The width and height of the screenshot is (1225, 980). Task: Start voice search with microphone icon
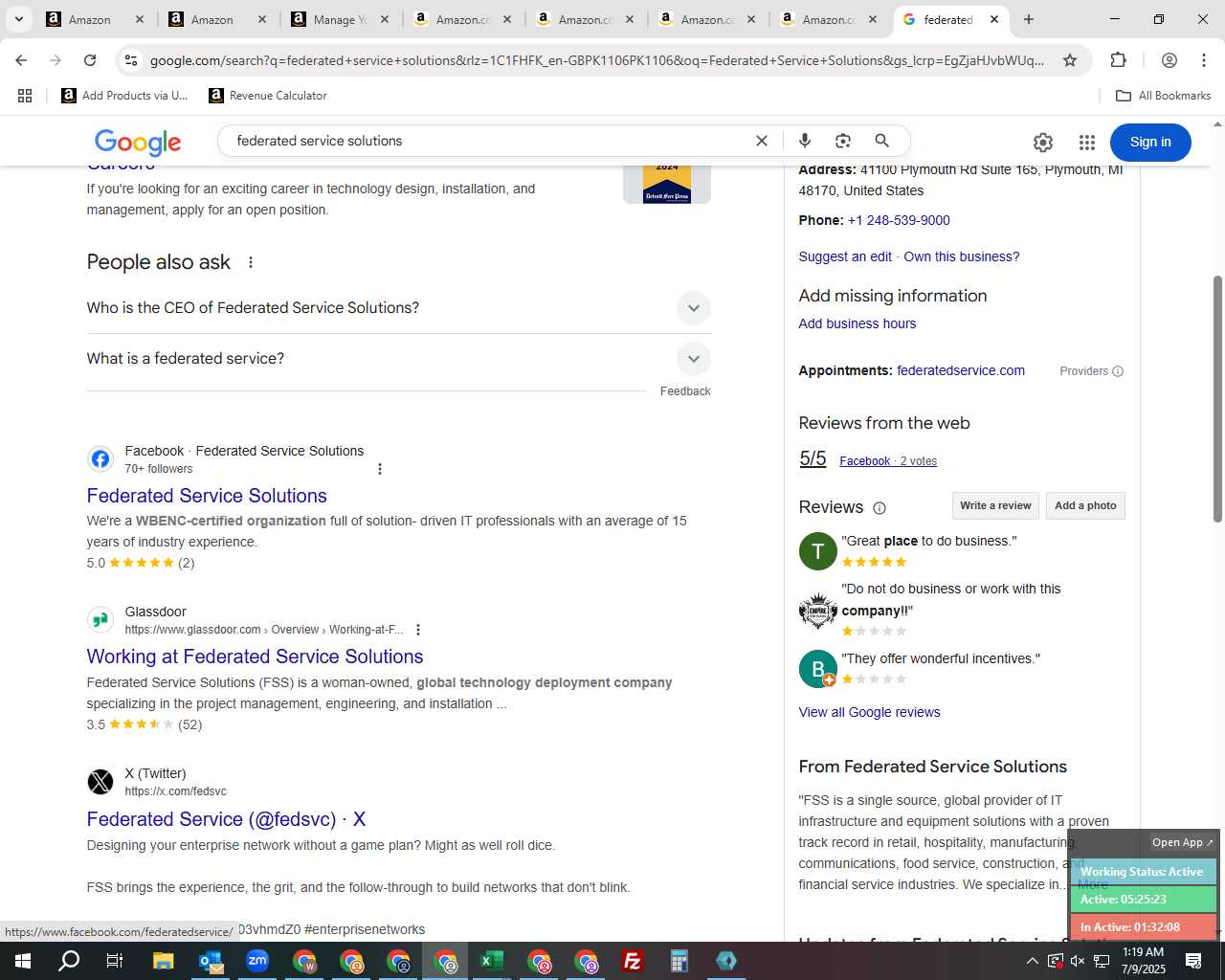(805, 141)
